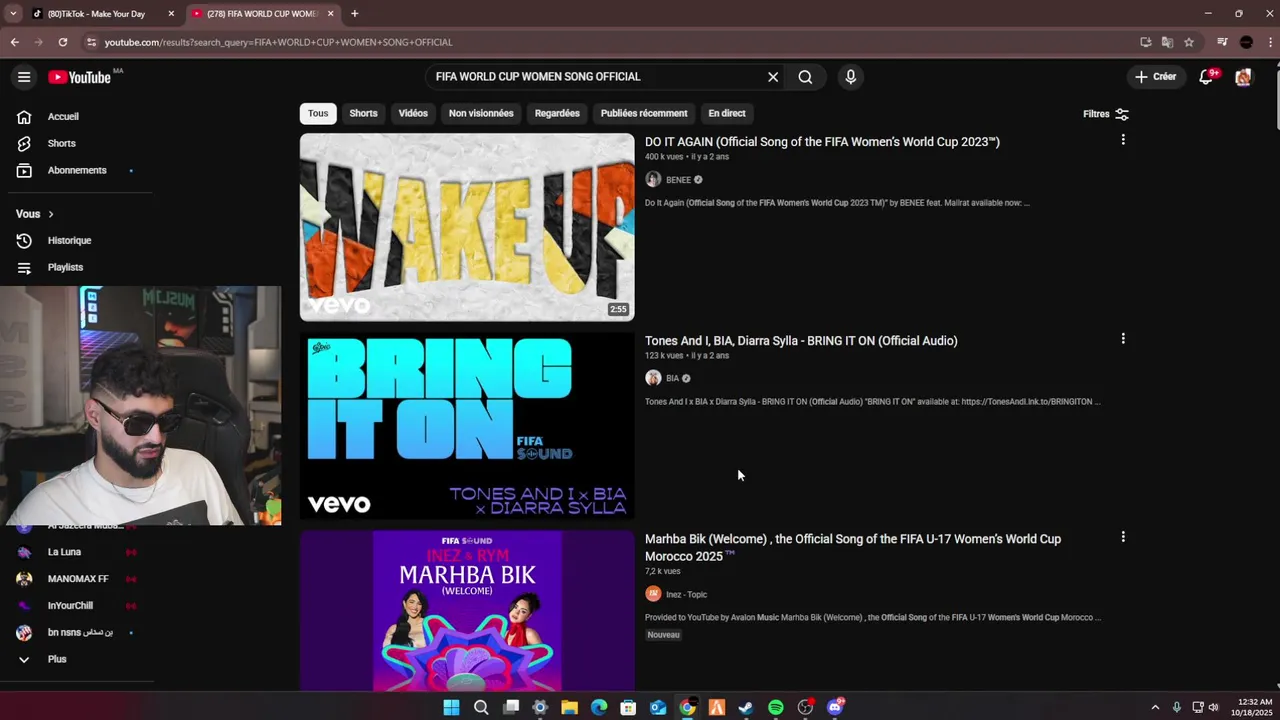Screen dimensions: 1280x720
Task: Open the Marhba Bik video thumbnail
Action: coord(467,610)
